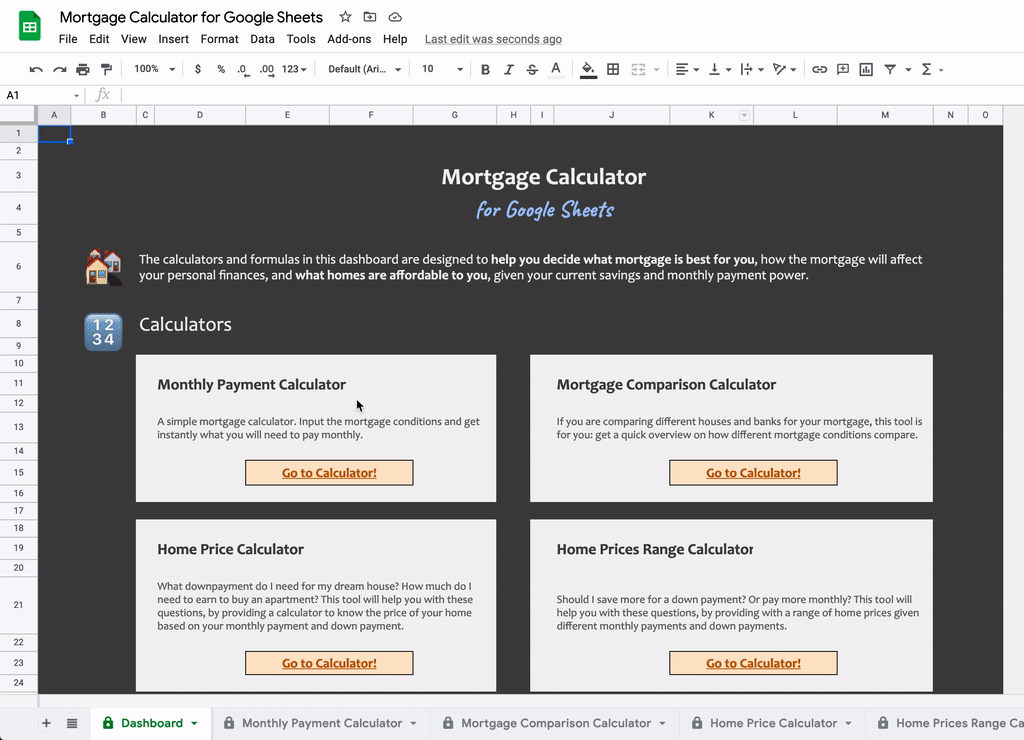Screen dimensions: 1024x740
Task: Select row 13 header
Action: click(x=18, y=427)
